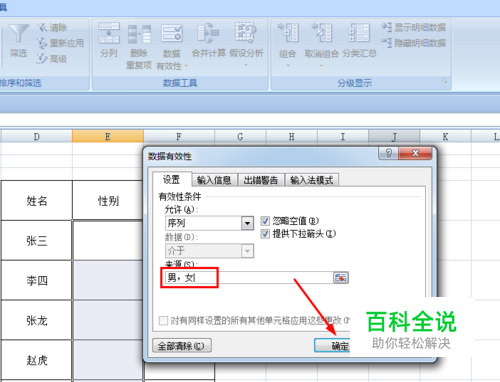
Task: Expand the What-If Analysis dropdown arrow
Action: click(246, 65)
